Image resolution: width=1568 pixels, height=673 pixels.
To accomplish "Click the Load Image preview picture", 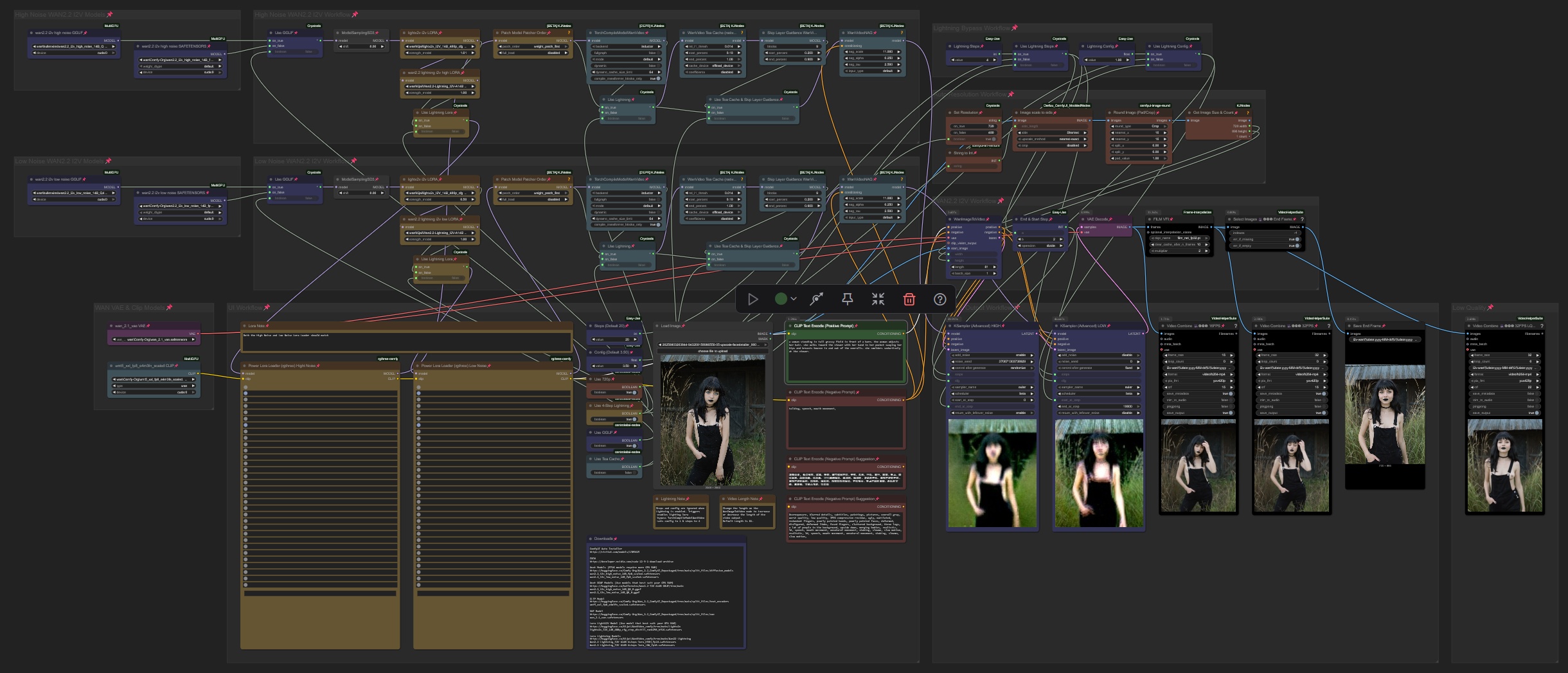I will (713, 420).
